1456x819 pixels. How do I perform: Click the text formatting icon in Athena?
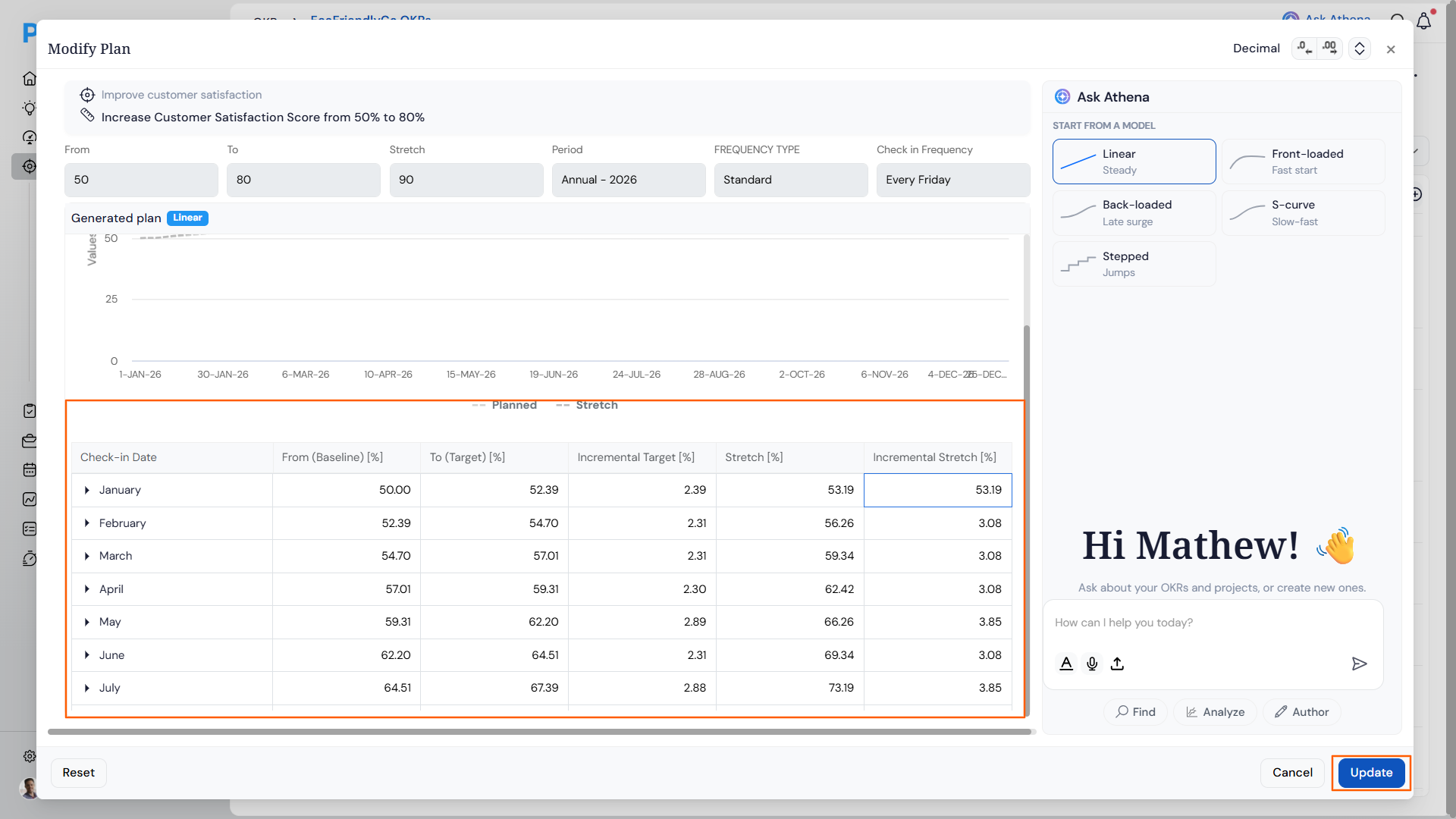pos(1066,664)
